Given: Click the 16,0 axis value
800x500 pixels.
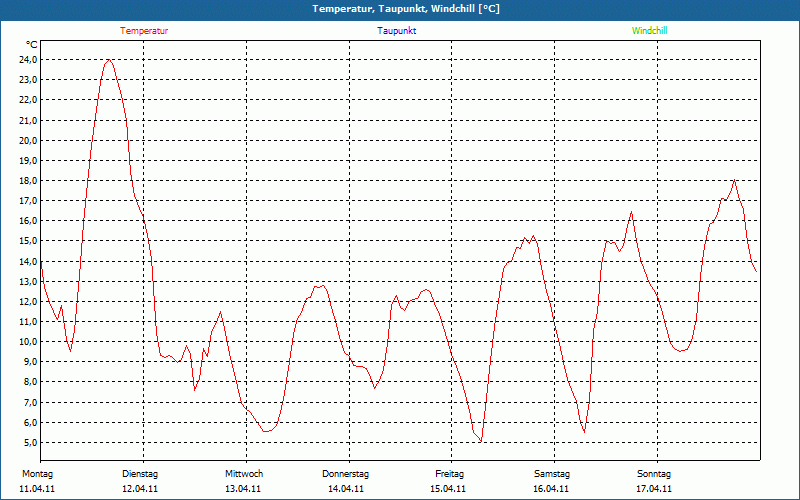Looking at the screenshot, I should [x=28, y=220].
